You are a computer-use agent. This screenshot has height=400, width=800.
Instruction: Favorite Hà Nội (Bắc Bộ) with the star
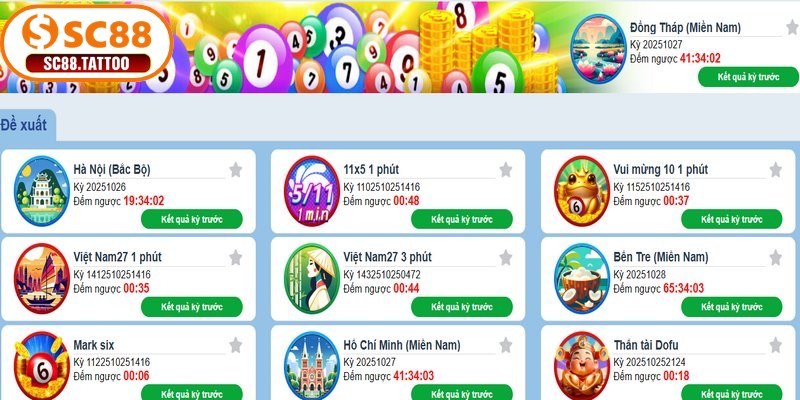pyautogui.click(x=235, y=169)
